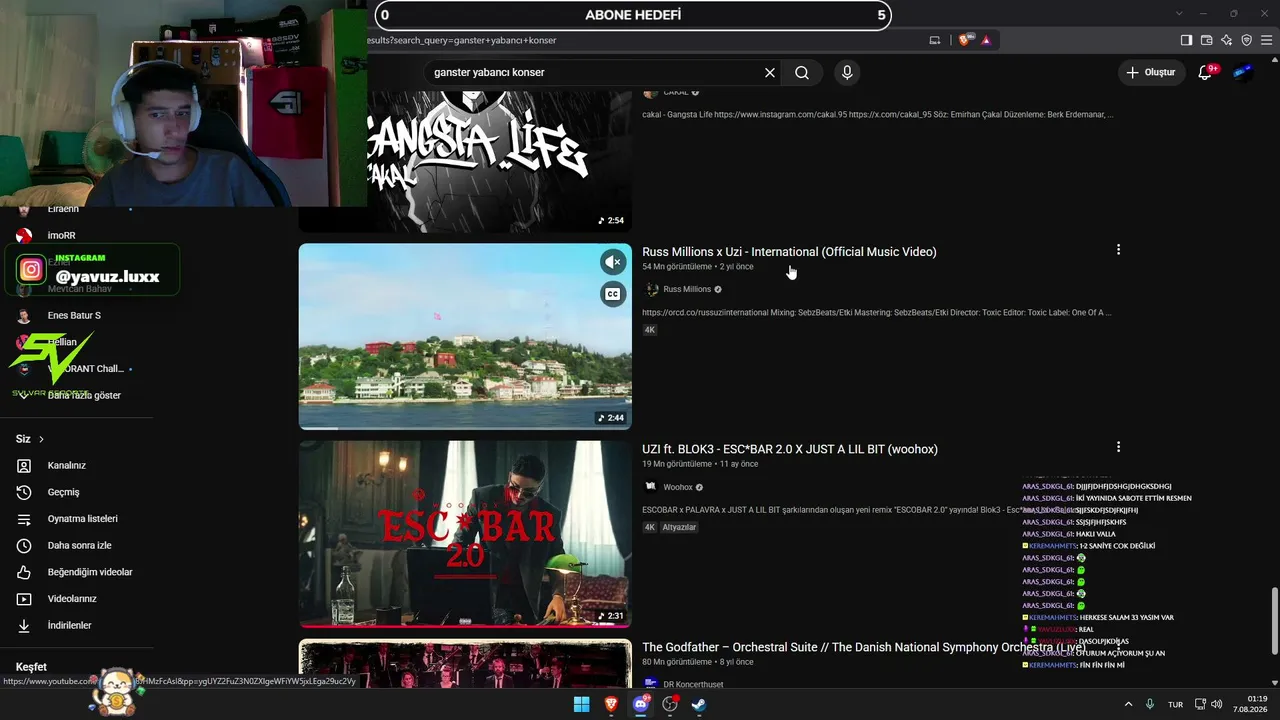Screen dimensions: 1280x720
Task: Open the YouTube account avatar menu
Action: [1243, 72]
